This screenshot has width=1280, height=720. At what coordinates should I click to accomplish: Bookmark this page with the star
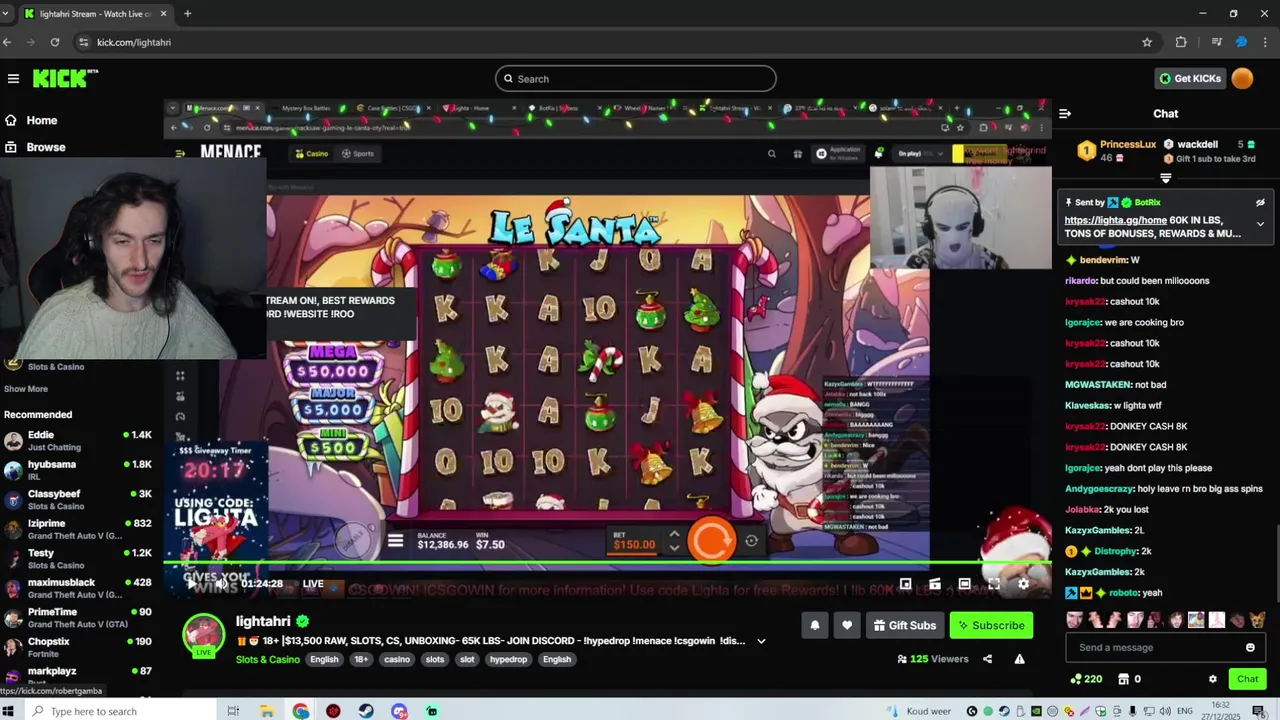1147,42
